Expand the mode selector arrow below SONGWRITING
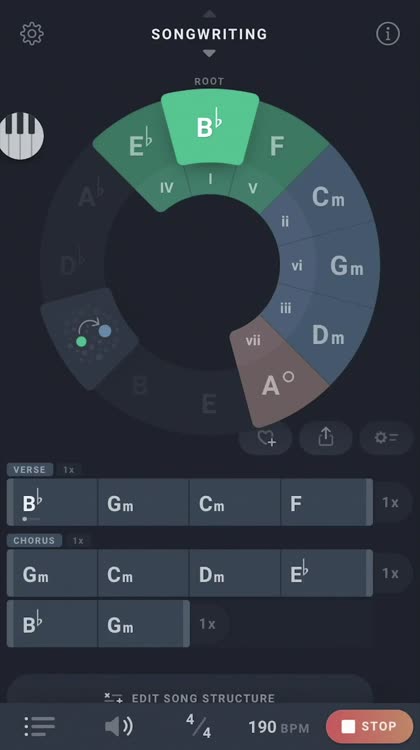The width and height of the screenshot is (420, 750). [x=209, y=54]
